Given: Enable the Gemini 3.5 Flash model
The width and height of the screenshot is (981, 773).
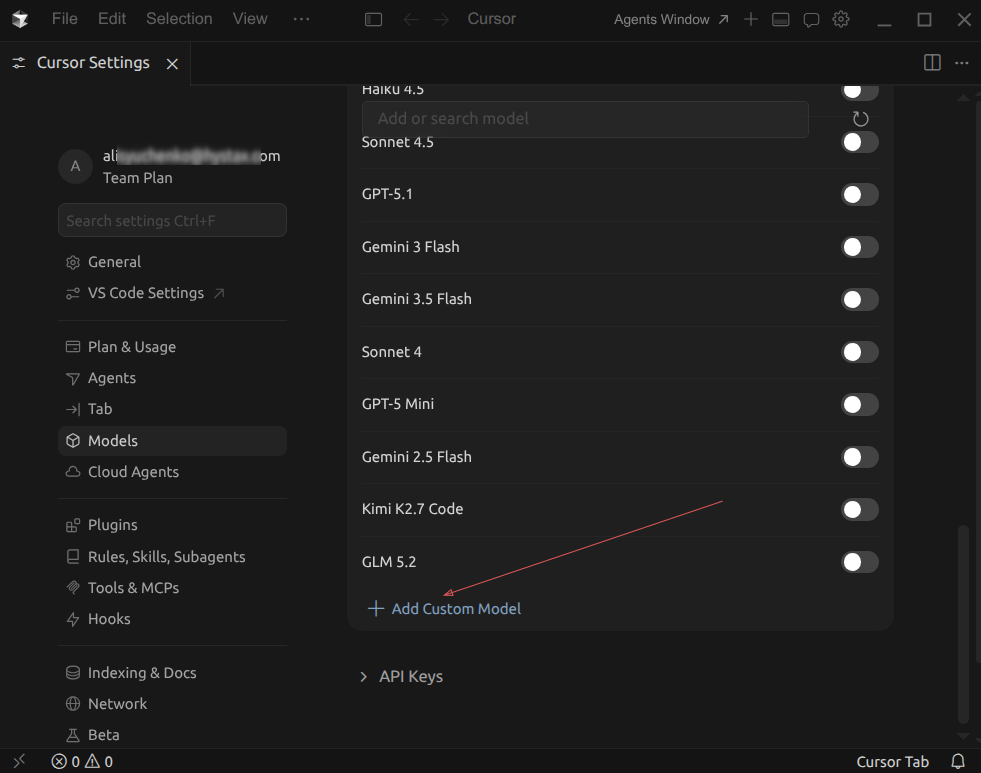Looking at the screenshot, I should point(860,300).
